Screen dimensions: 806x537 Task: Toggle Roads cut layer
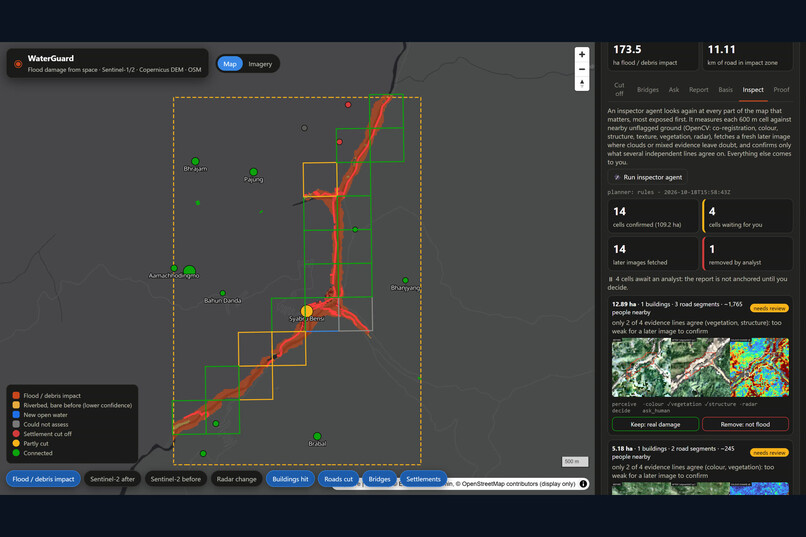coord(339,479)
